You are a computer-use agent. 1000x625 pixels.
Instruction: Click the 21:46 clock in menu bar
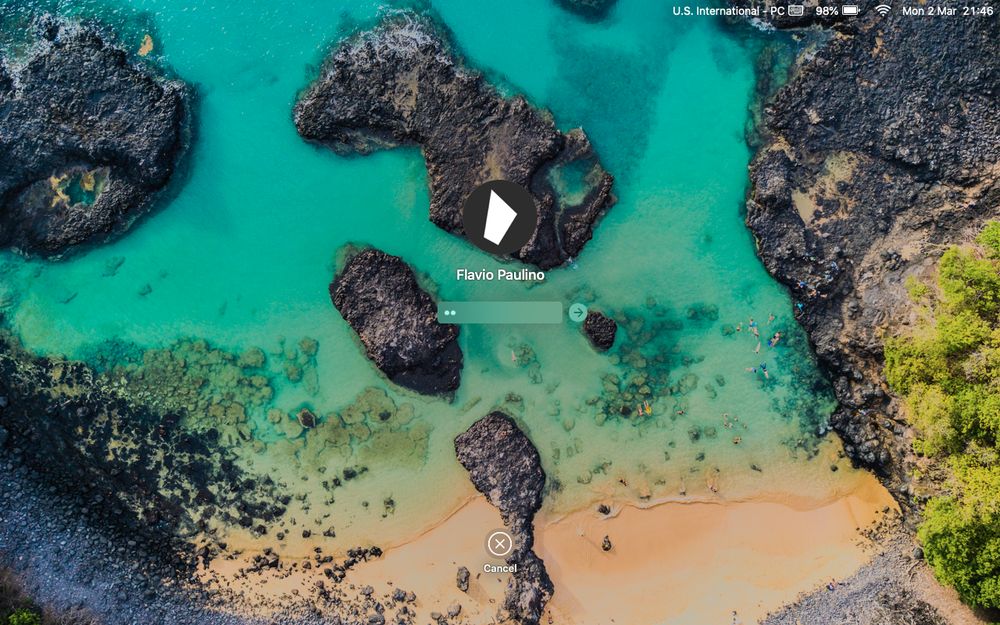point(978,11)
